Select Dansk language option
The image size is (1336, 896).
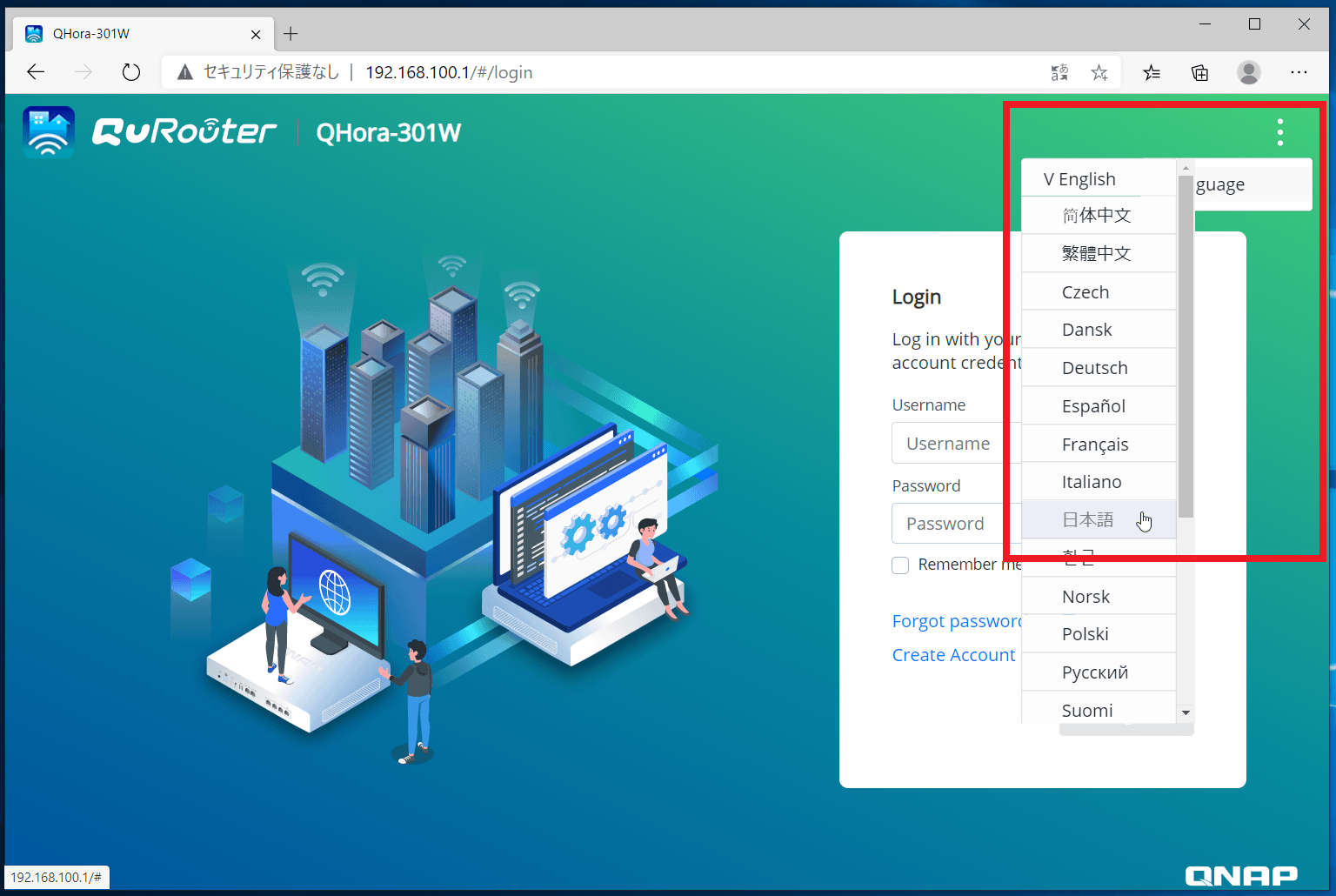point(1099,330)
